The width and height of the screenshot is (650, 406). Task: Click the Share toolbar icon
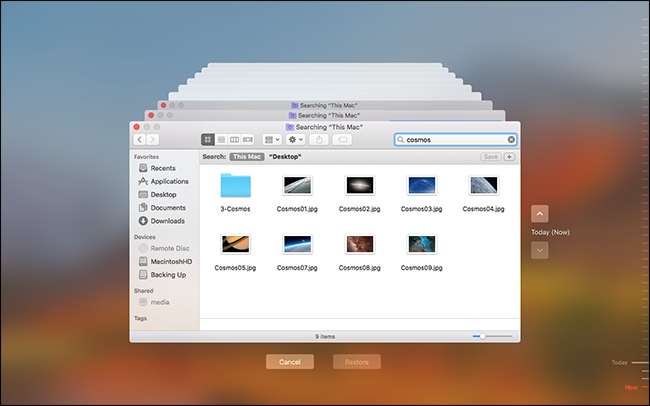coord(321,140)
